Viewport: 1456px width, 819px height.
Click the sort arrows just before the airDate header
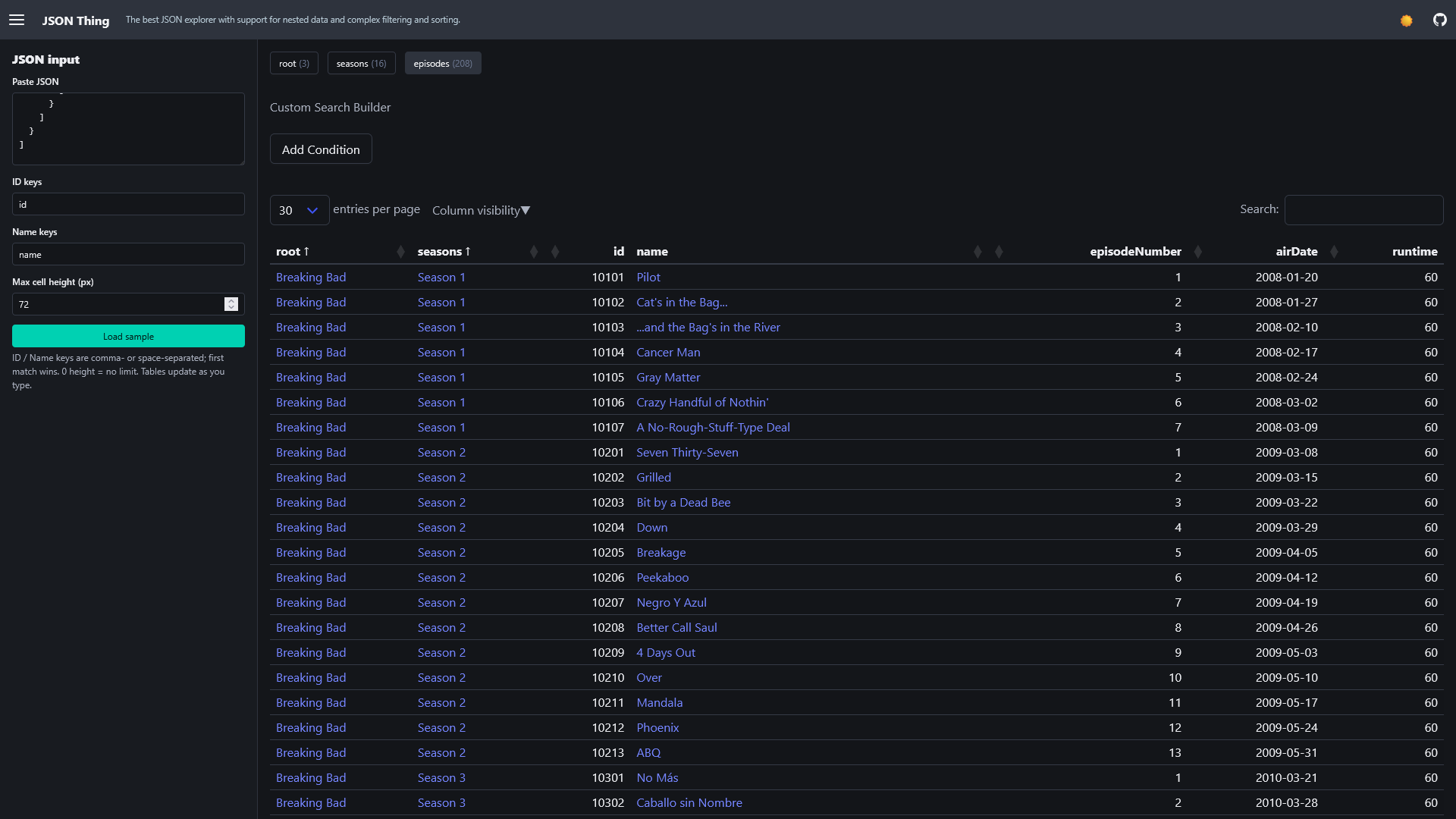click(1198, 252)
